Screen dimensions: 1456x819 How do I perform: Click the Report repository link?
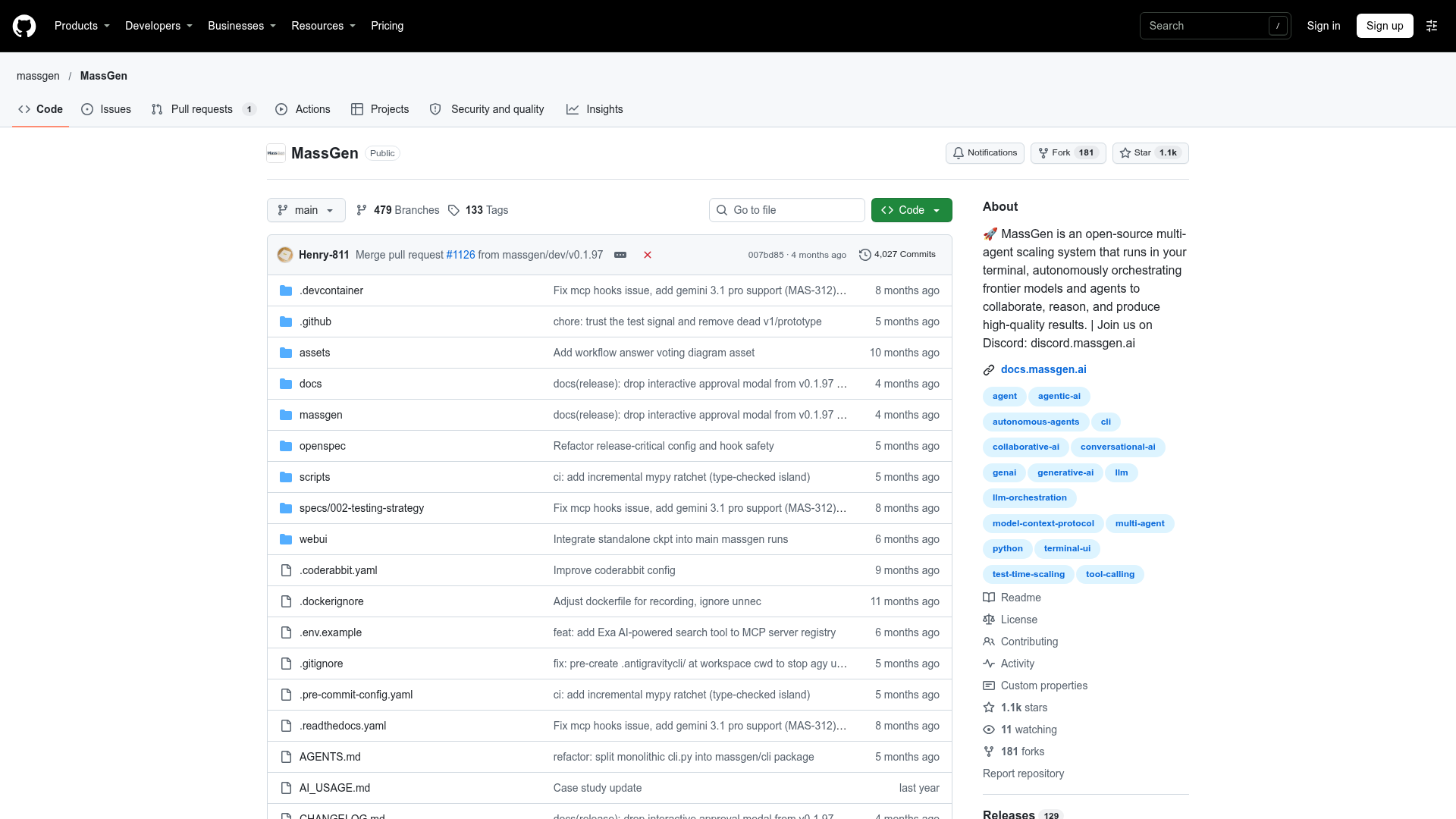[x=1023, y=773]
